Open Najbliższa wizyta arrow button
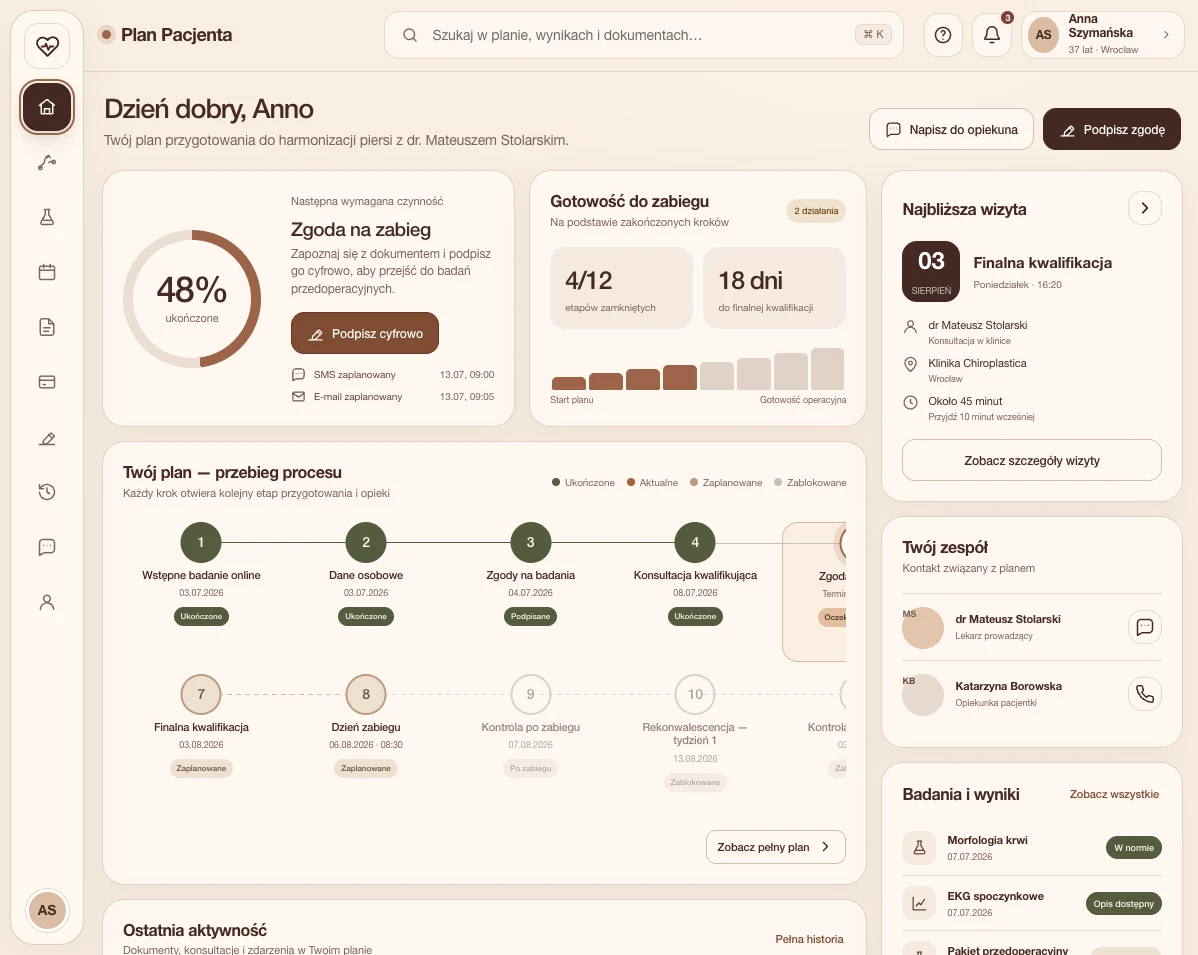This screenshot has height=955, width=1198. (x=1145, y=208)
